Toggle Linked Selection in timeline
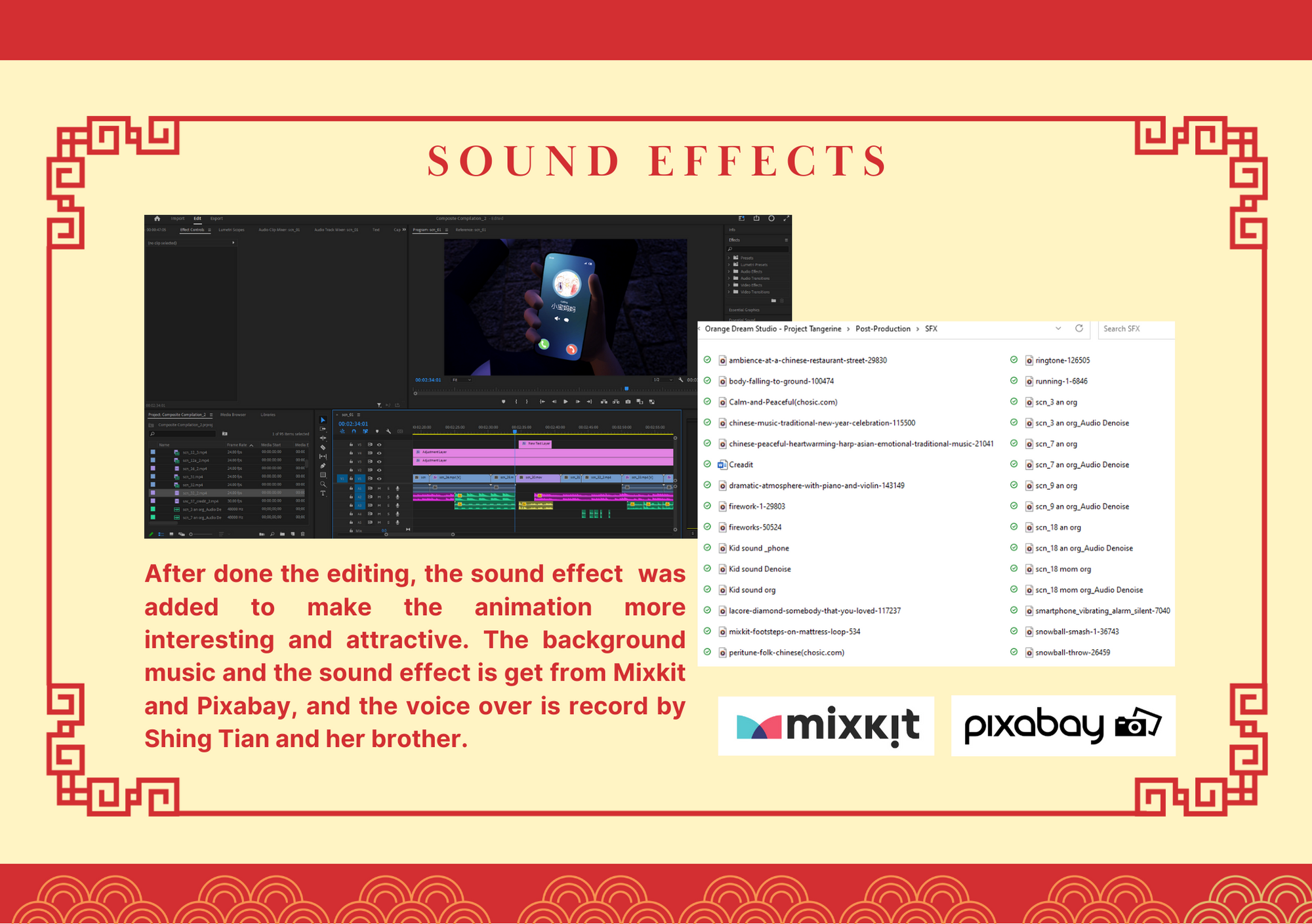This screenshot has height=924, width=1312. coord(365,431)
